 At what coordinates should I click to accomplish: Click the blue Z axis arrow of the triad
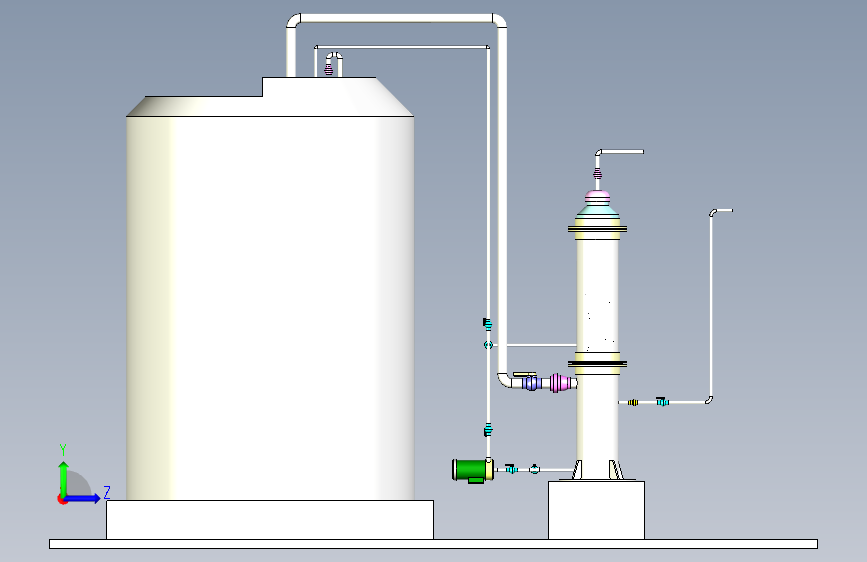pos(84,498)
